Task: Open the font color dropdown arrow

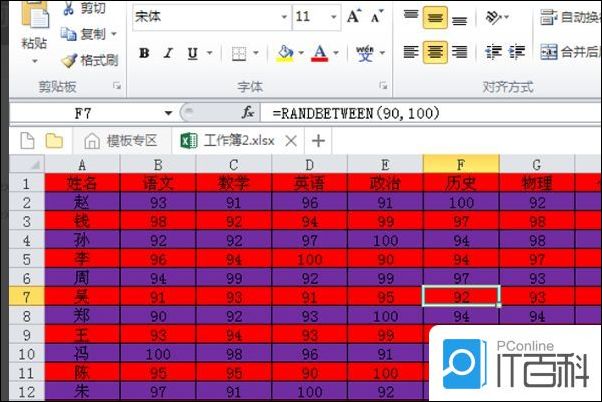Action: [336, 53]
